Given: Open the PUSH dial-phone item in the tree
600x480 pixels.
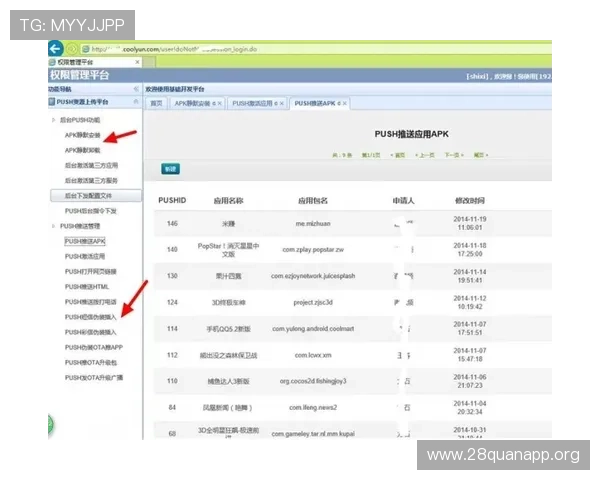Looking at the screenshot, I should [x=91, y=302].
